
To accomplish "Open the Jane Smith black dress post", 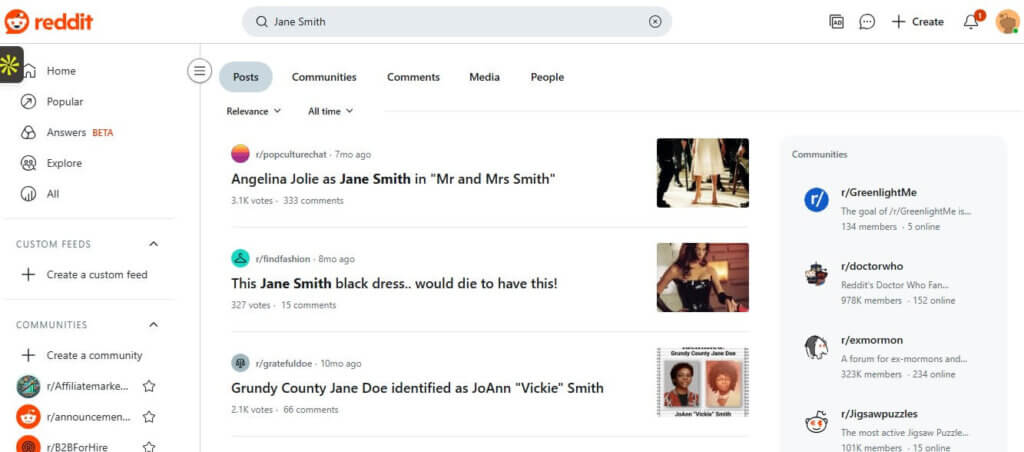I will pos(394,283).
